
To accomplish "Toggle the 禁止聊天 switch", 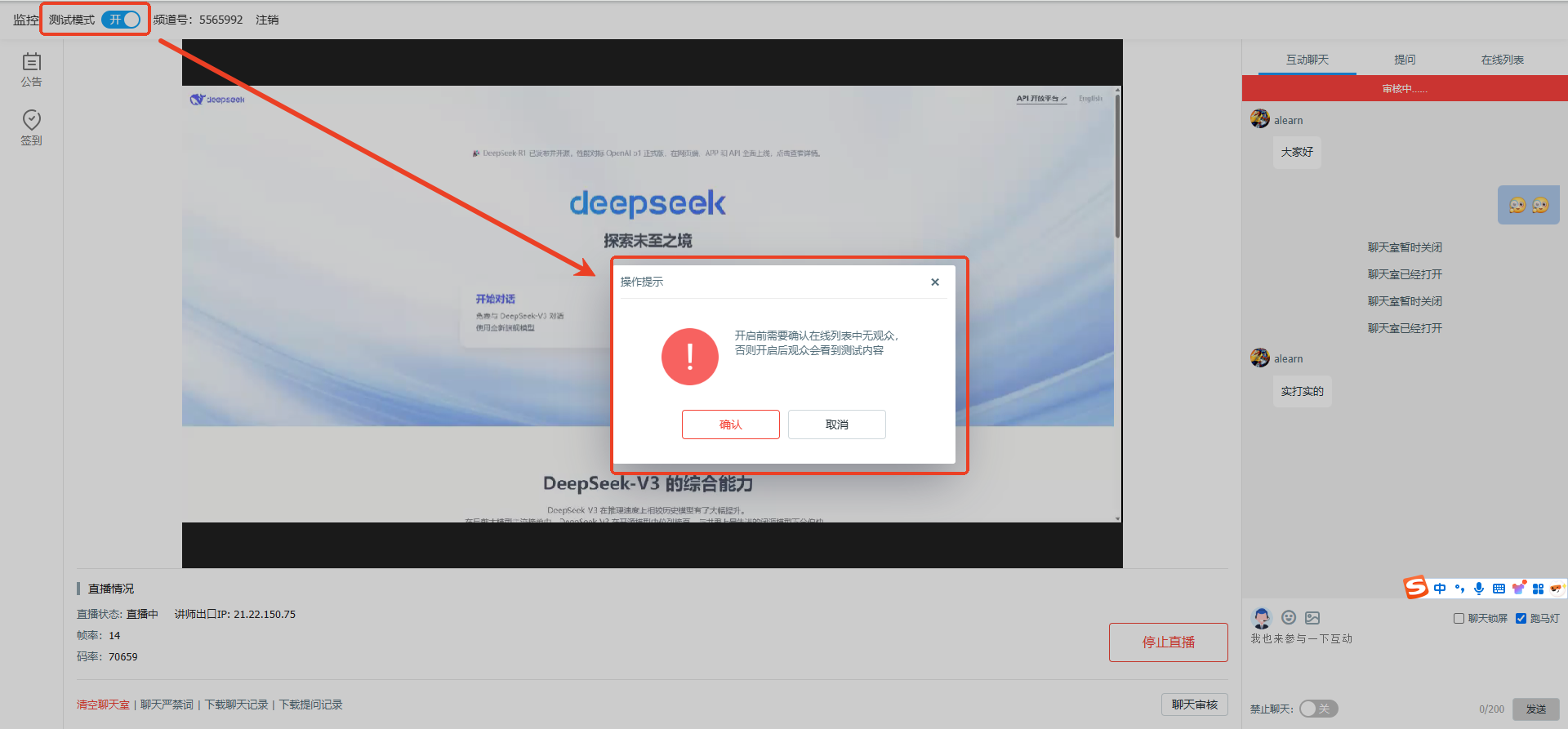I will (x=1318, y=709).
